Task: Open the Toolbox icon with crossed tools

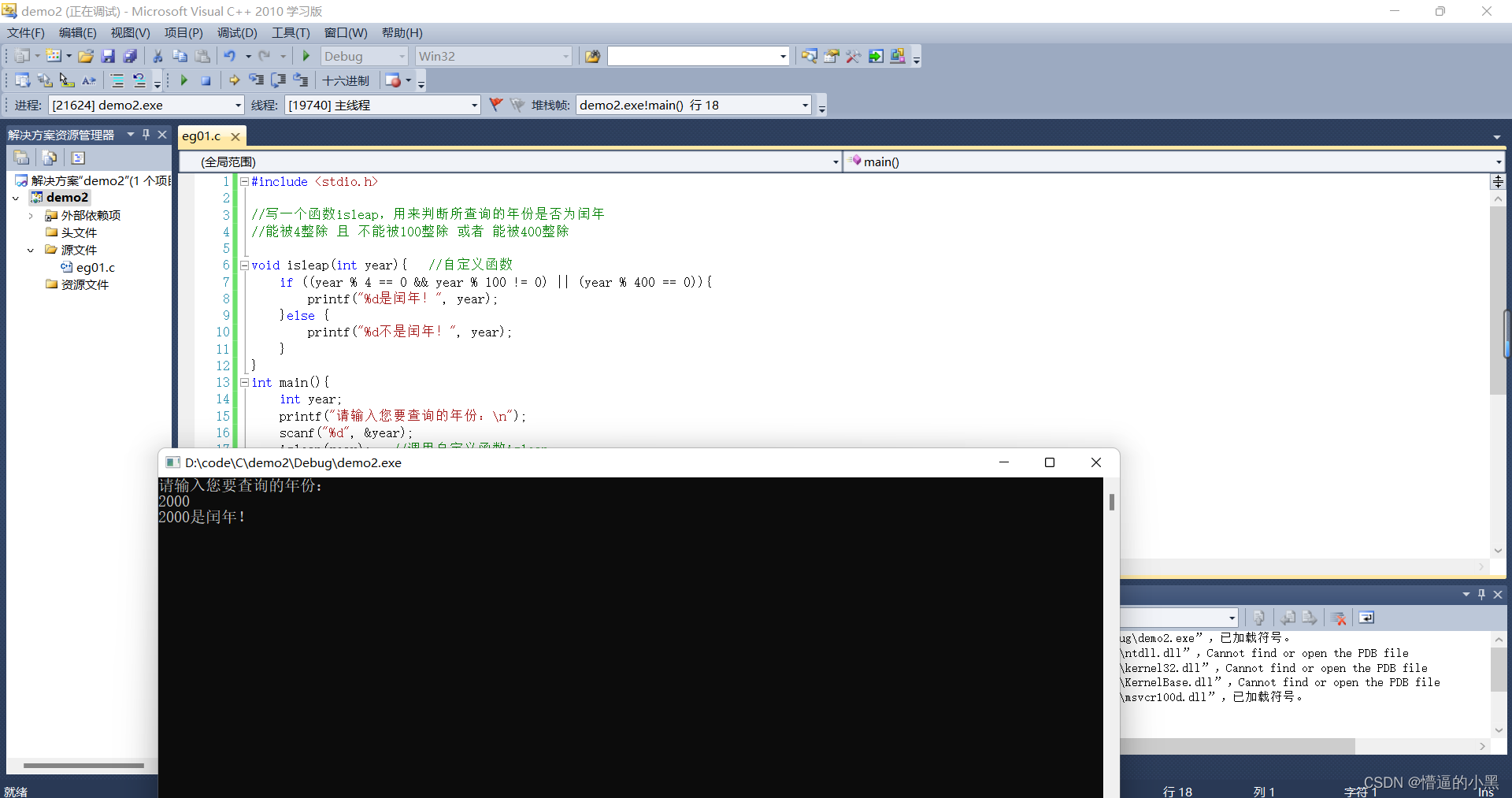Action: pos(853,56)
